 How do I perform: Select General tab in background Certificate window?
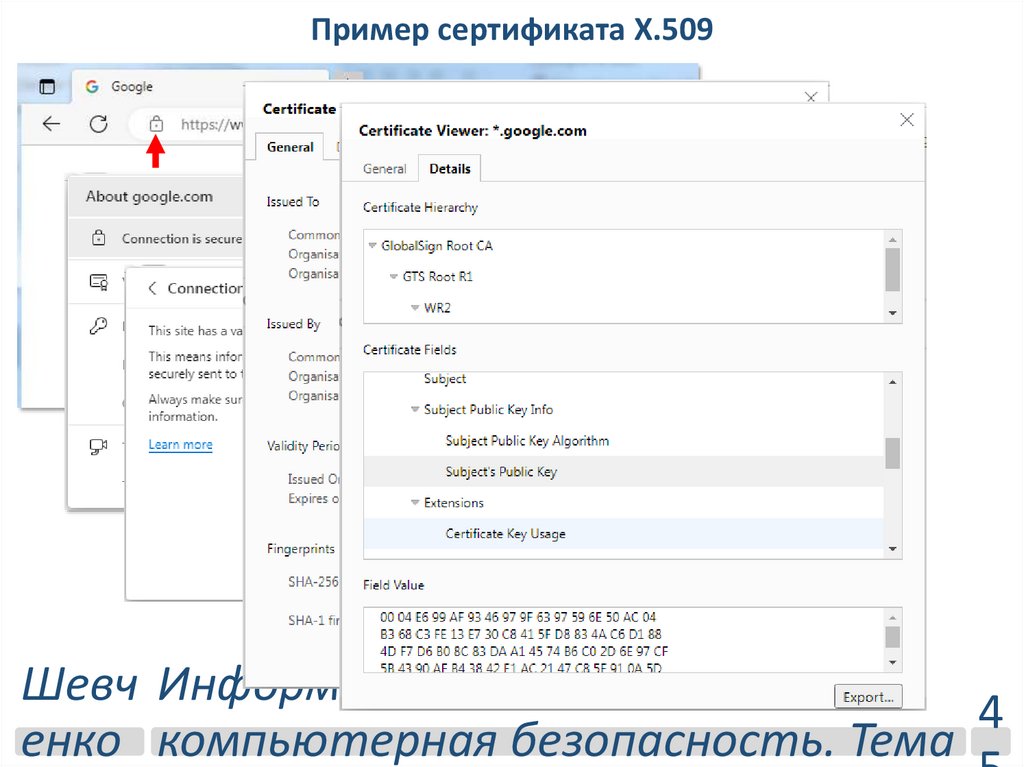tap(290, 147)
